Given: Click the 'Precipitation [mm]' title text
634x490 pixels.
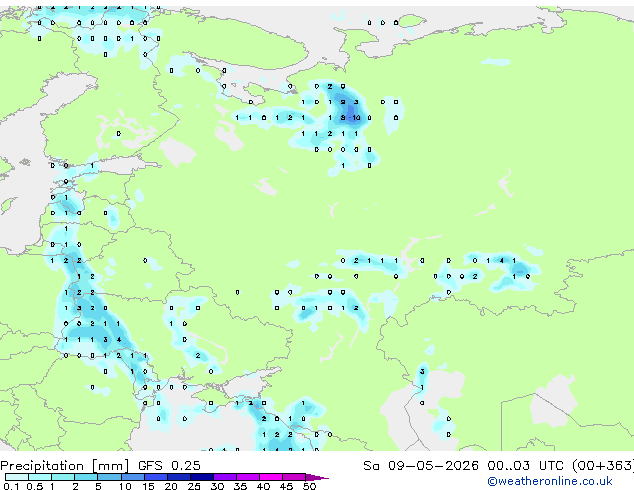Looking at the screenshot, I should [x=65, y=466].
